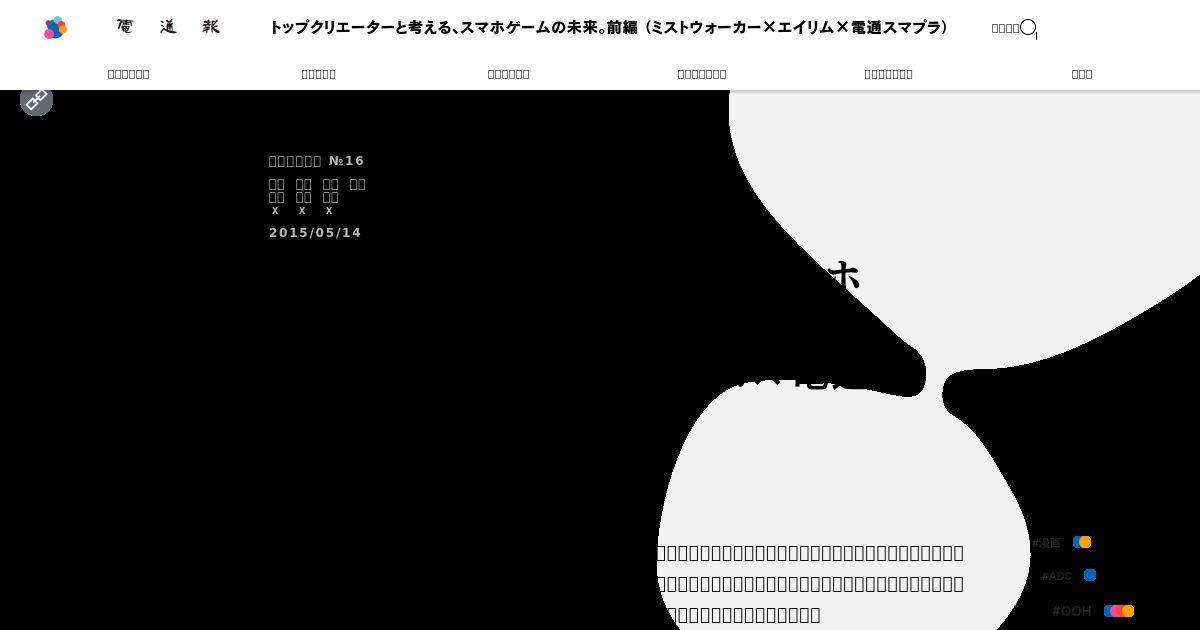The height and width of the screenshot is (630, 1200).
Task: Click the magnifying glass search icon
Action: 1028,27
